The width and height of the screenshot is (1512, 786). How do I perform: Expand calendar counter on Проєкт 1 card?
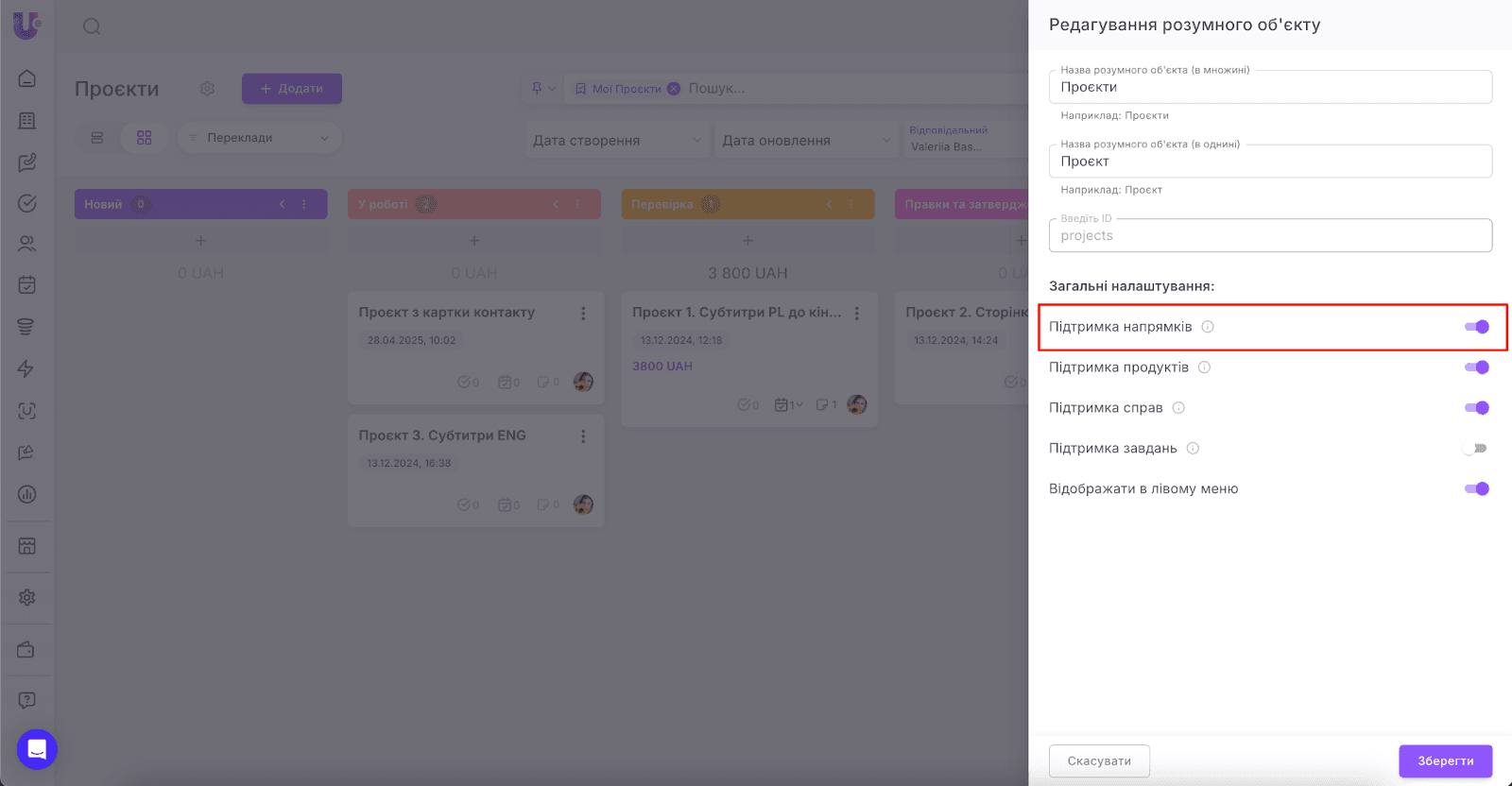point(788,405)
